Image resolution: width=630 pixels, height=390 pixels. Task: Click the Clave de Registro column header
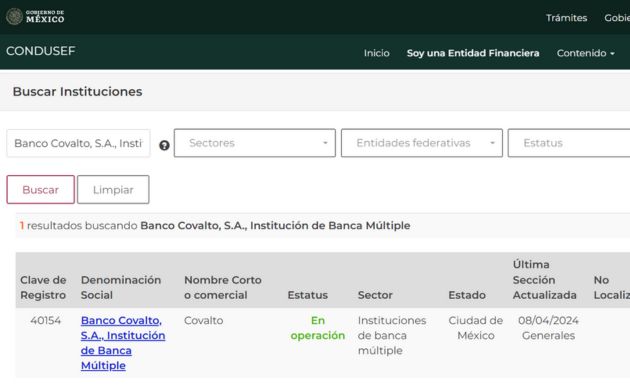click(x=43, y=287)
